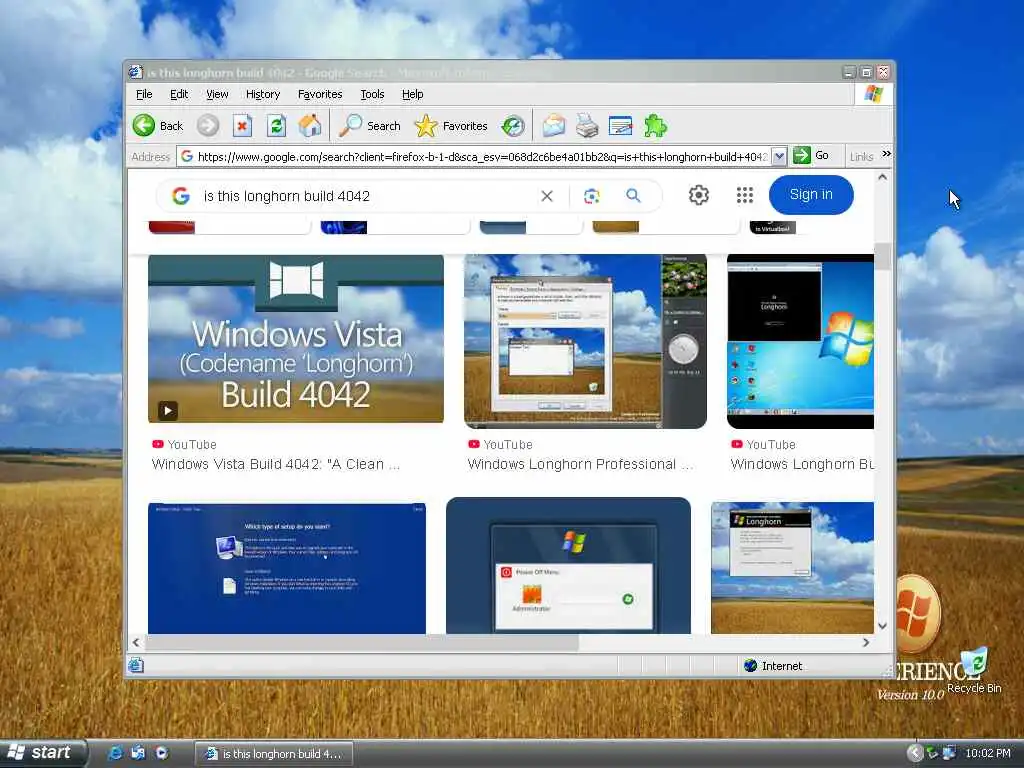
Task: Click the page icon in the status bar
Action: click(x=136, y=665)
